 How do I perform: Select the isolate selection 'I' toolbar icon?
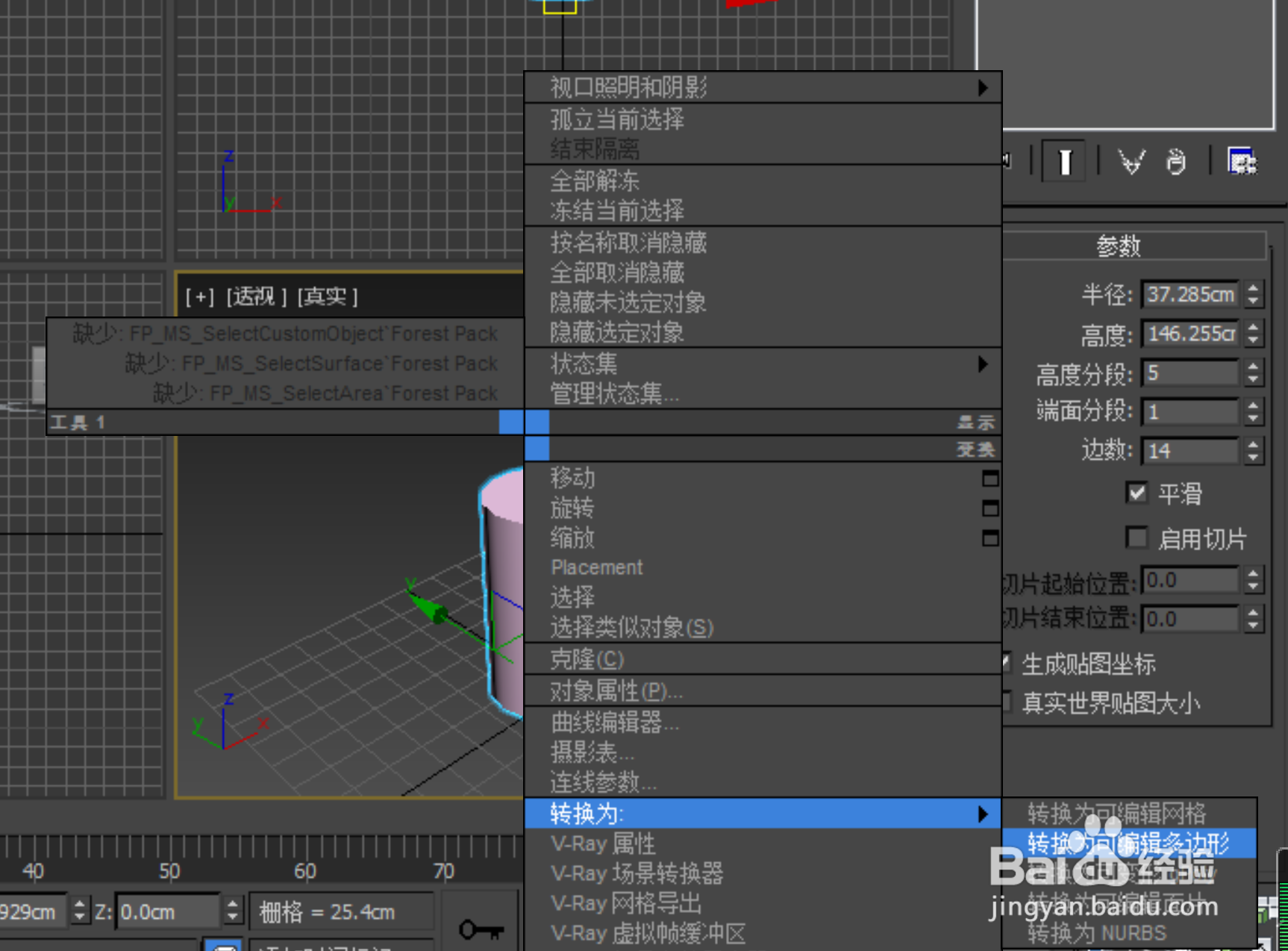pos(1063,161)
